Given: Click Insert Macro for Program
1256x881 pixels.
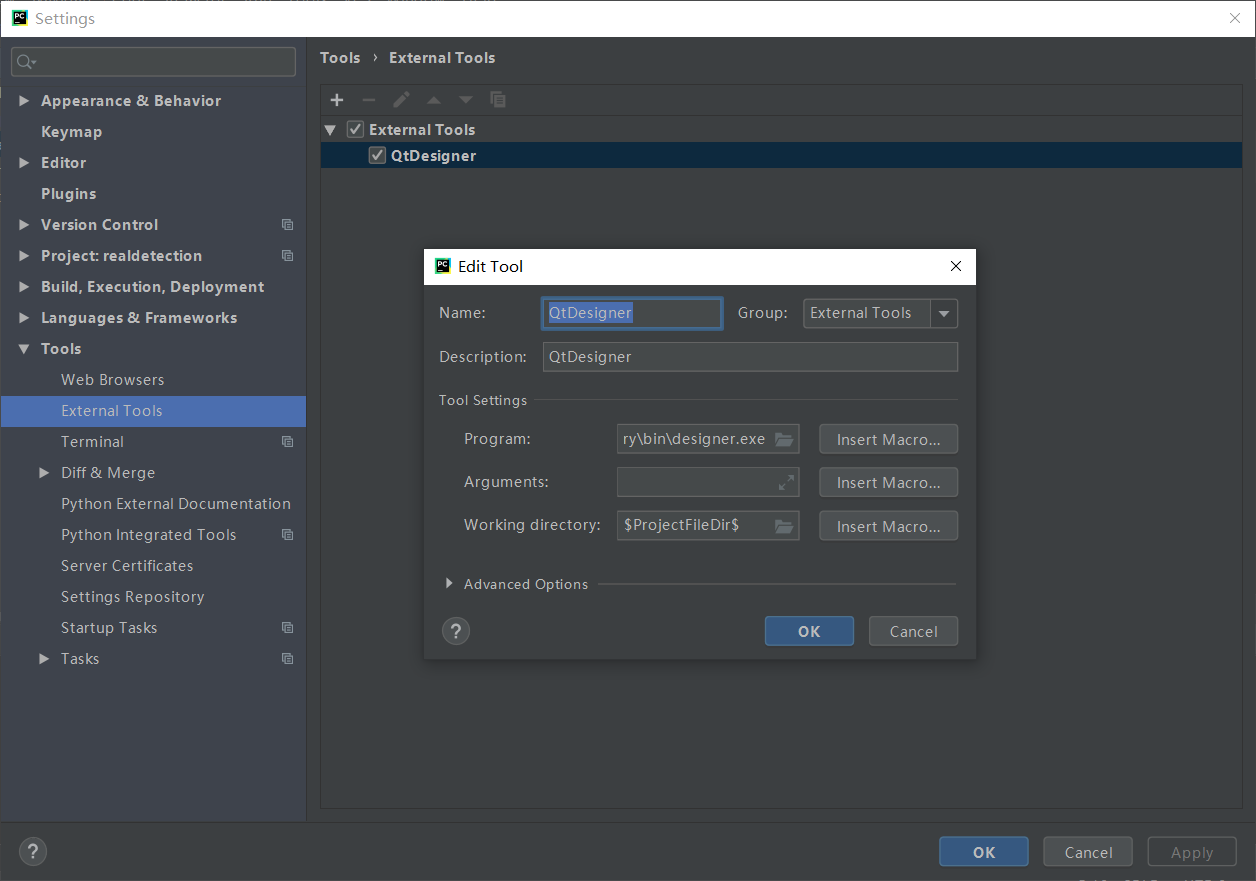Looking at the screenshot, I should (x=888, y=439).
